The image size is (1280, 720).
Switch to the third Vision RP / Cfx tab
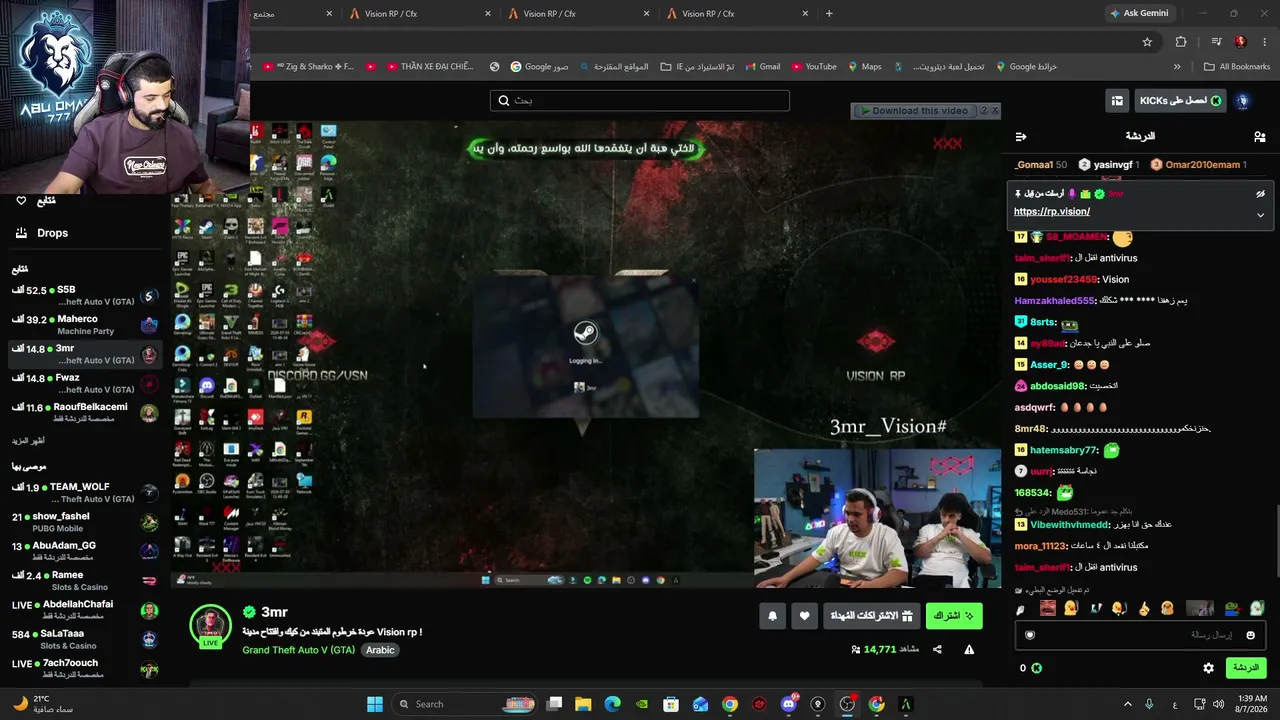(738, 14)
